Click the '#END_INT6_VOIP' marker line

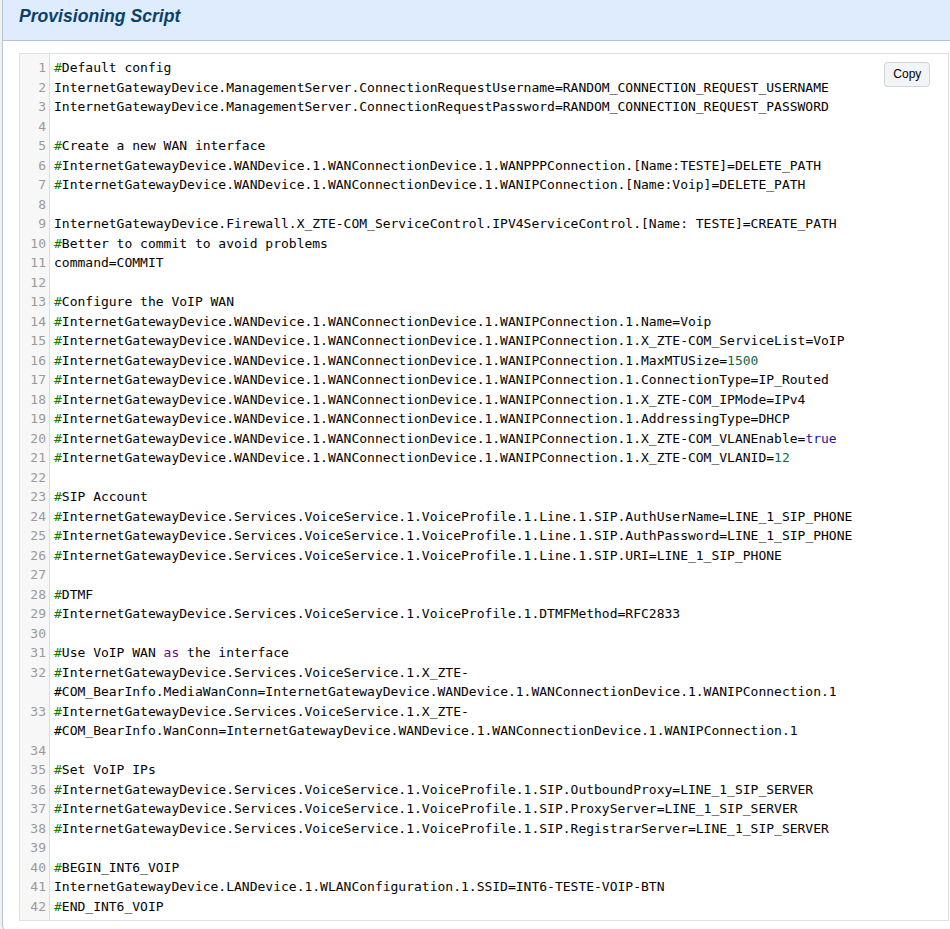tap(109, 907)
